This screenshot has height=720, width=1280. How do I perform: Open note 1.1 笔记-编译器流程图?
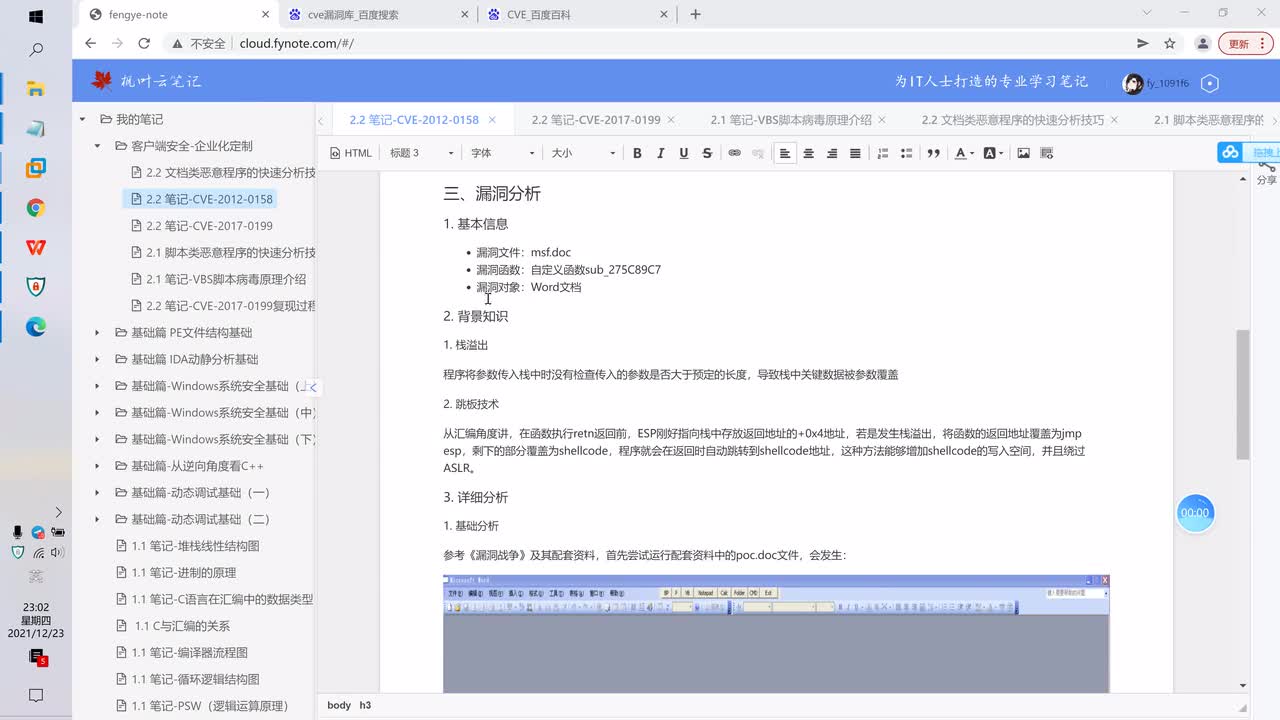tap(190, 652)
